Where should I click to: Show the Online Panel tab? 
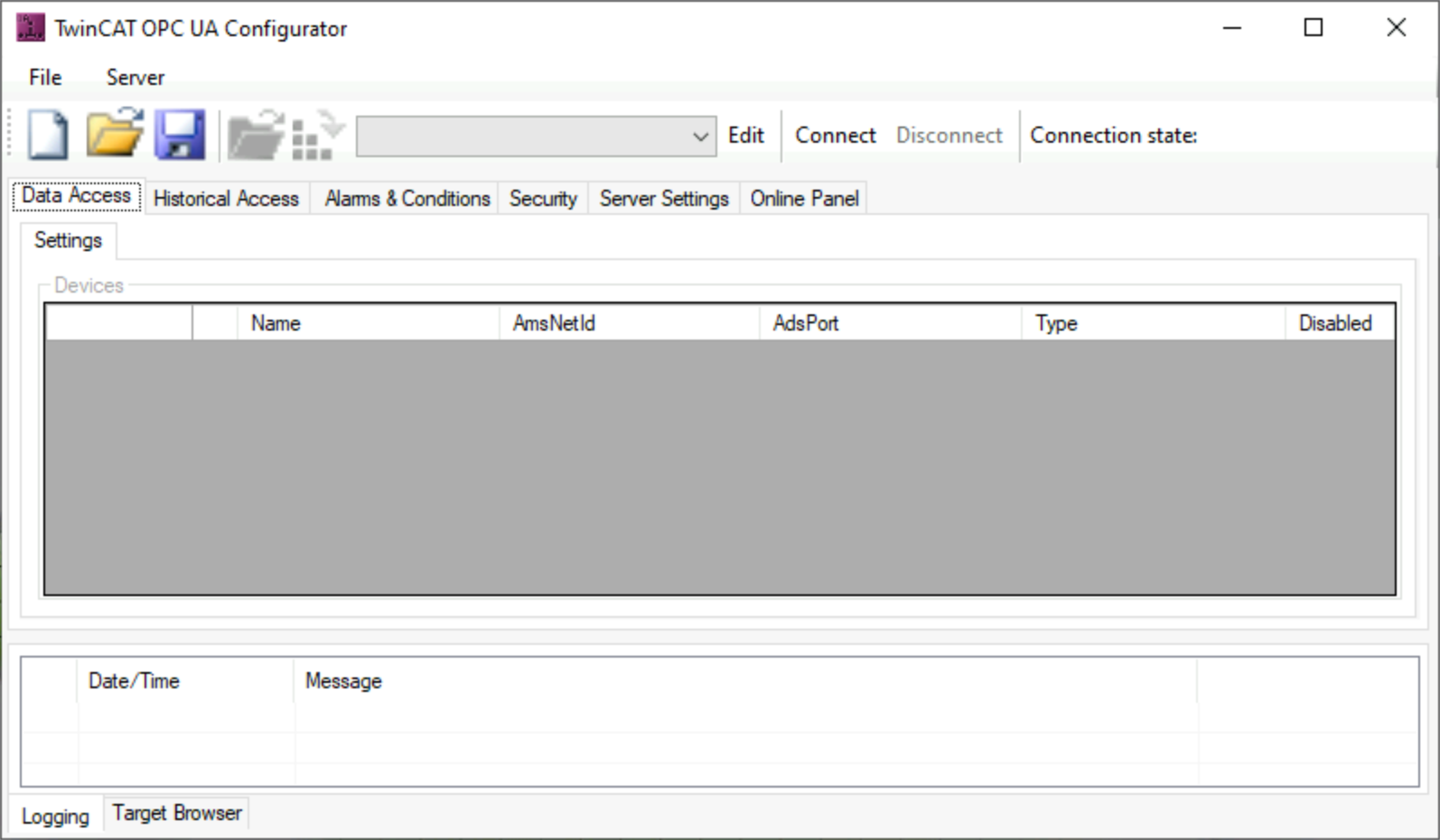coord(804,199)
